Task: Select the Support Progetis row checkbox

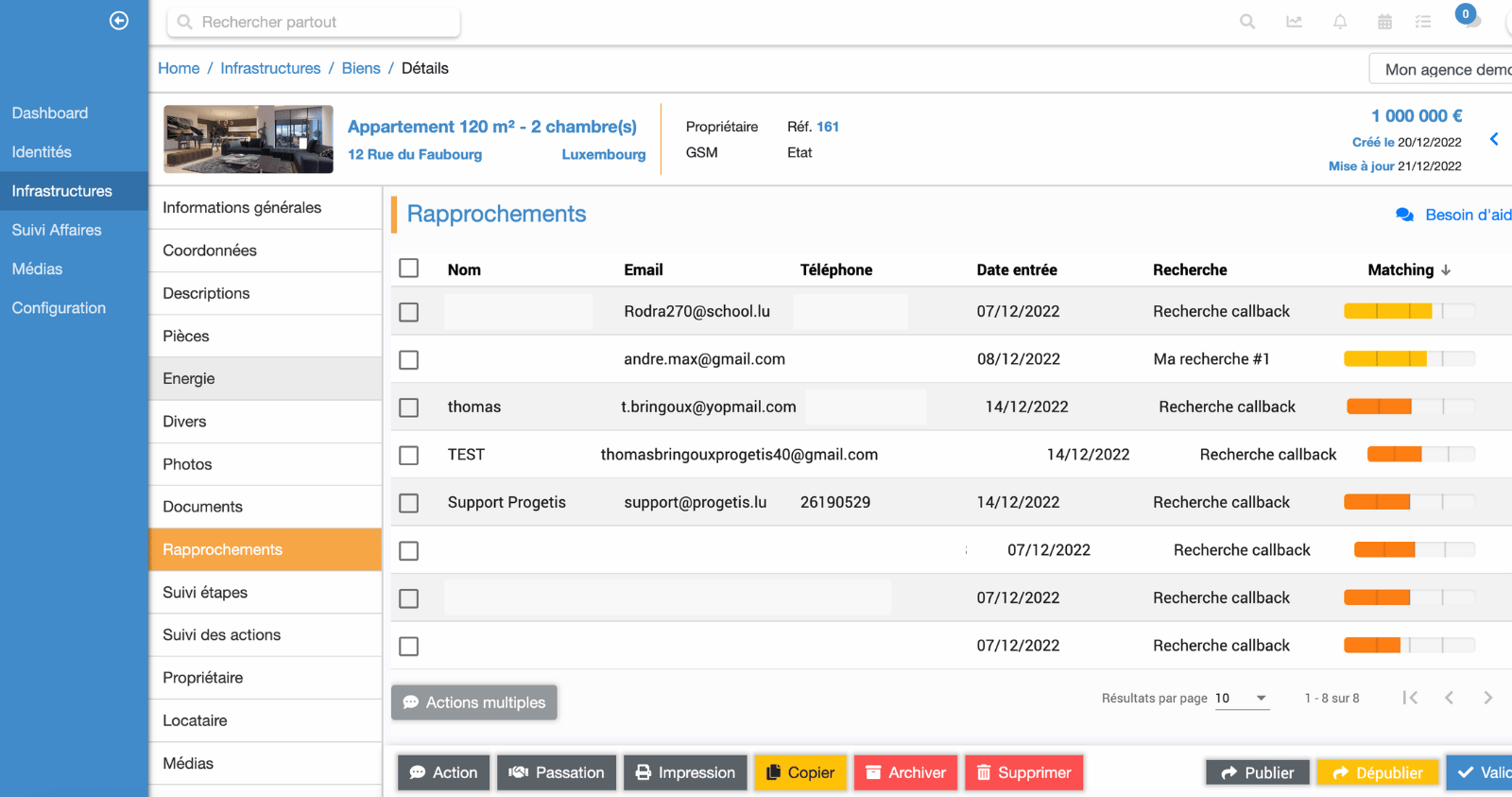Action: (x=409, y=503)
